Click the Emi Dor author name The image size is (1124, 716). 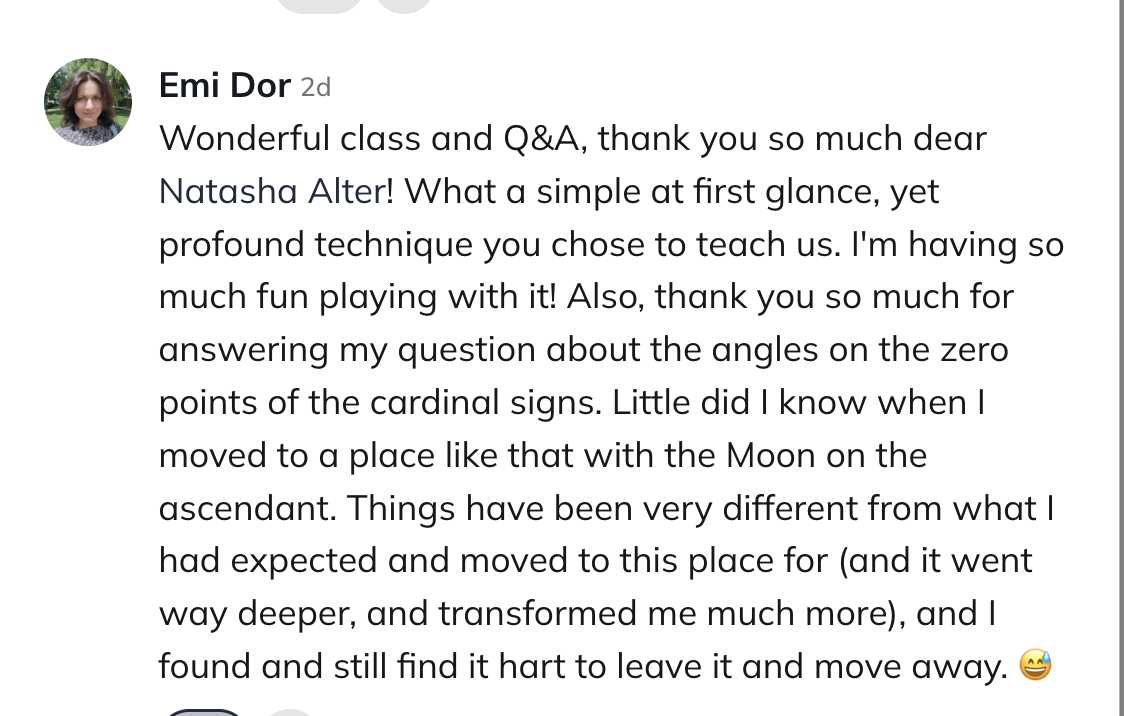pyautogui.click(x=224, y=86)
